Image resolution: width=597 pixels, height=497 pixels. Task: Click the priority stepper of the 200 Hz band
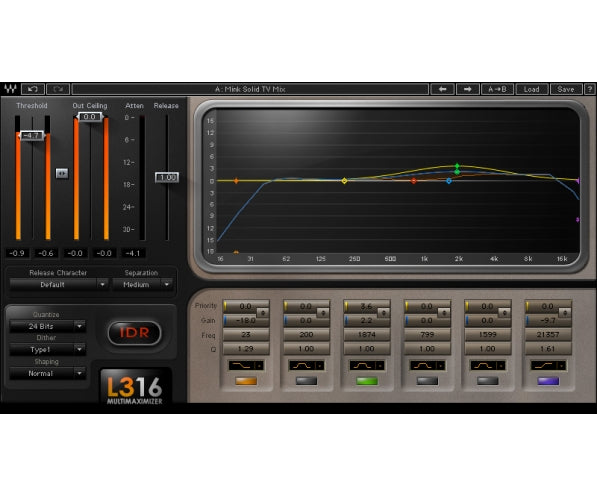click(323, 313)
